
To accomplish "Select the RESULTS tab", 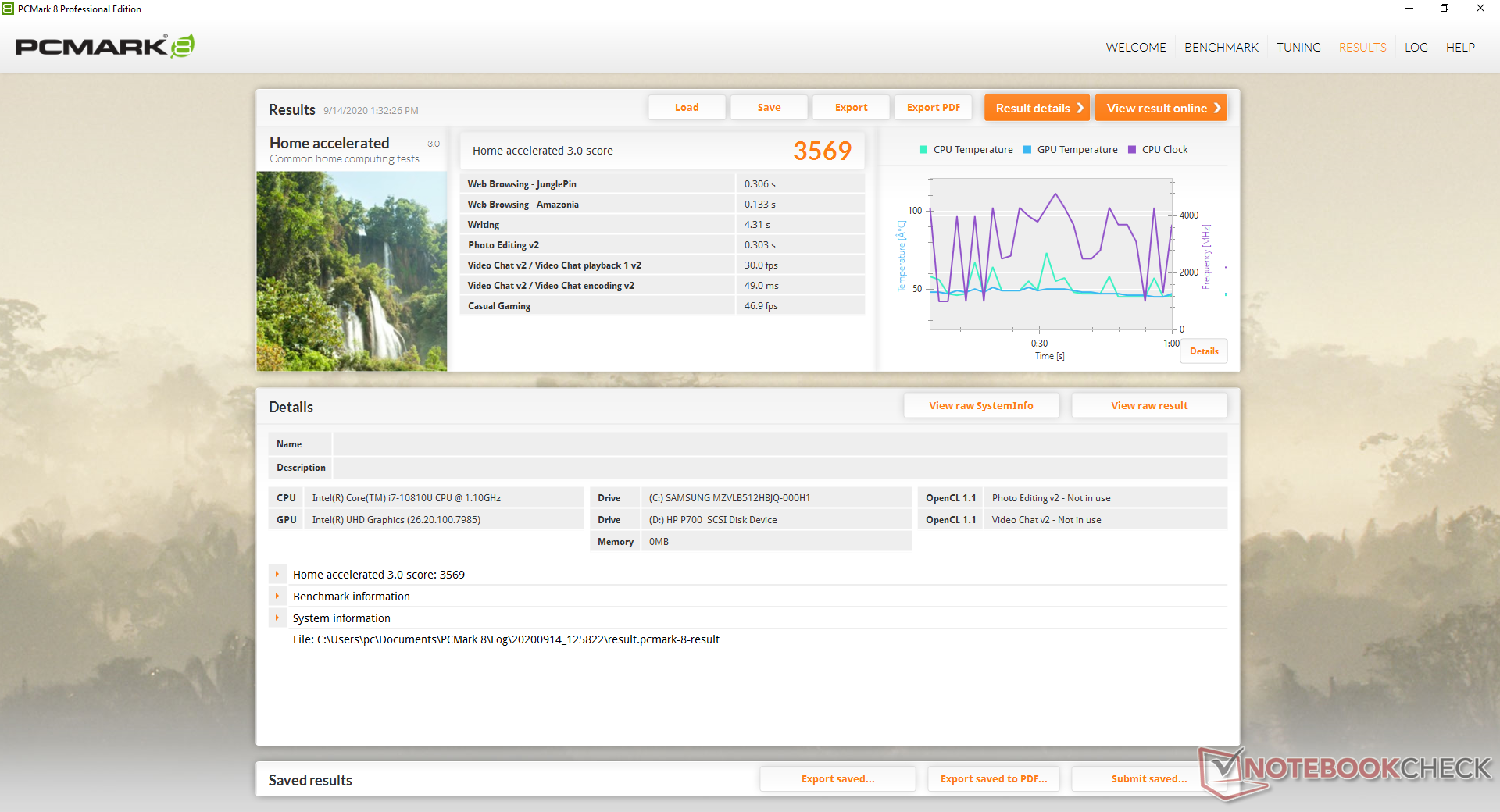I will pos(1362,48).
